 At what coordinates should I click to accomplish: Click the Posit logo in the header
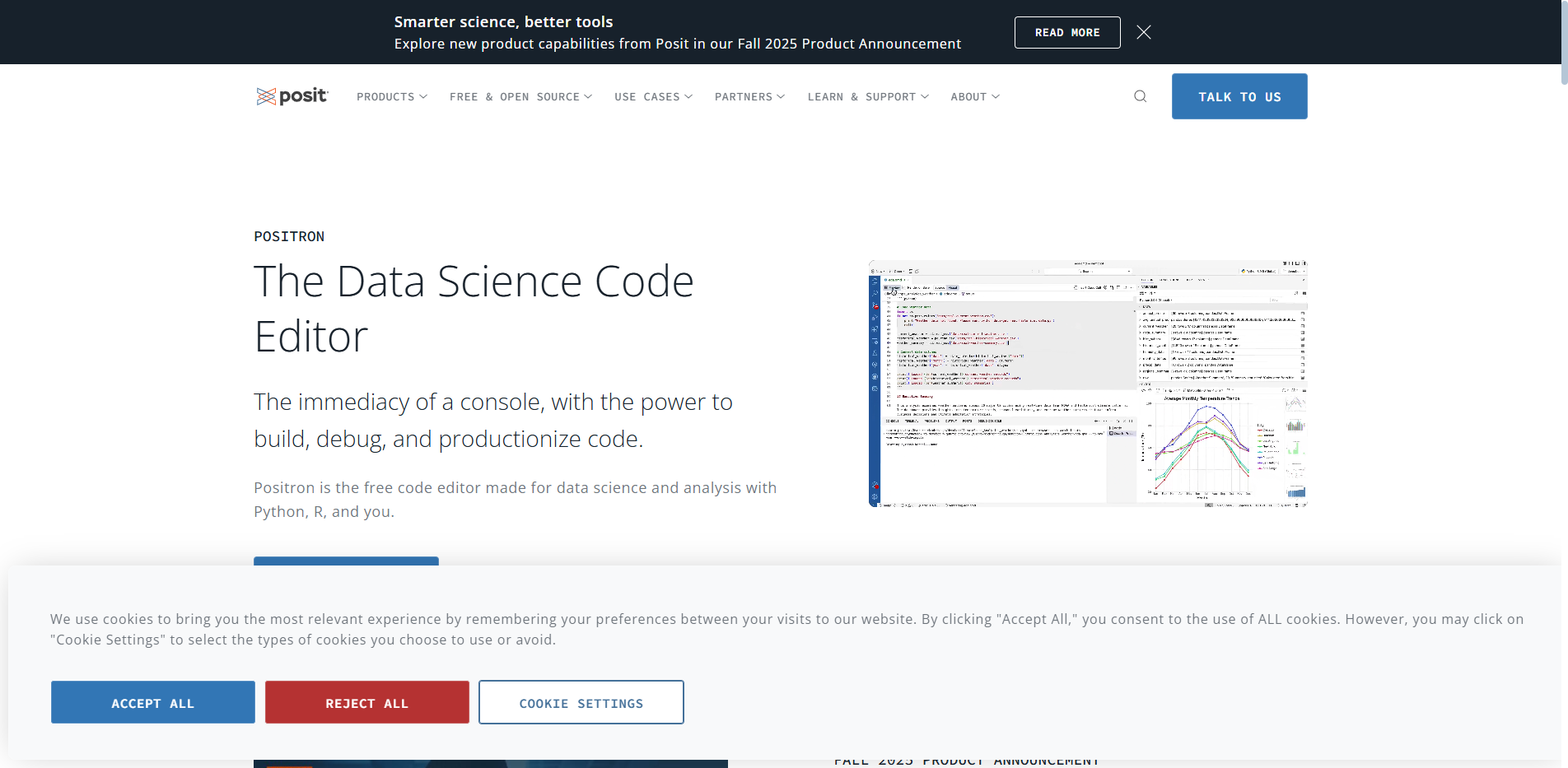click(x=292, y=96)
